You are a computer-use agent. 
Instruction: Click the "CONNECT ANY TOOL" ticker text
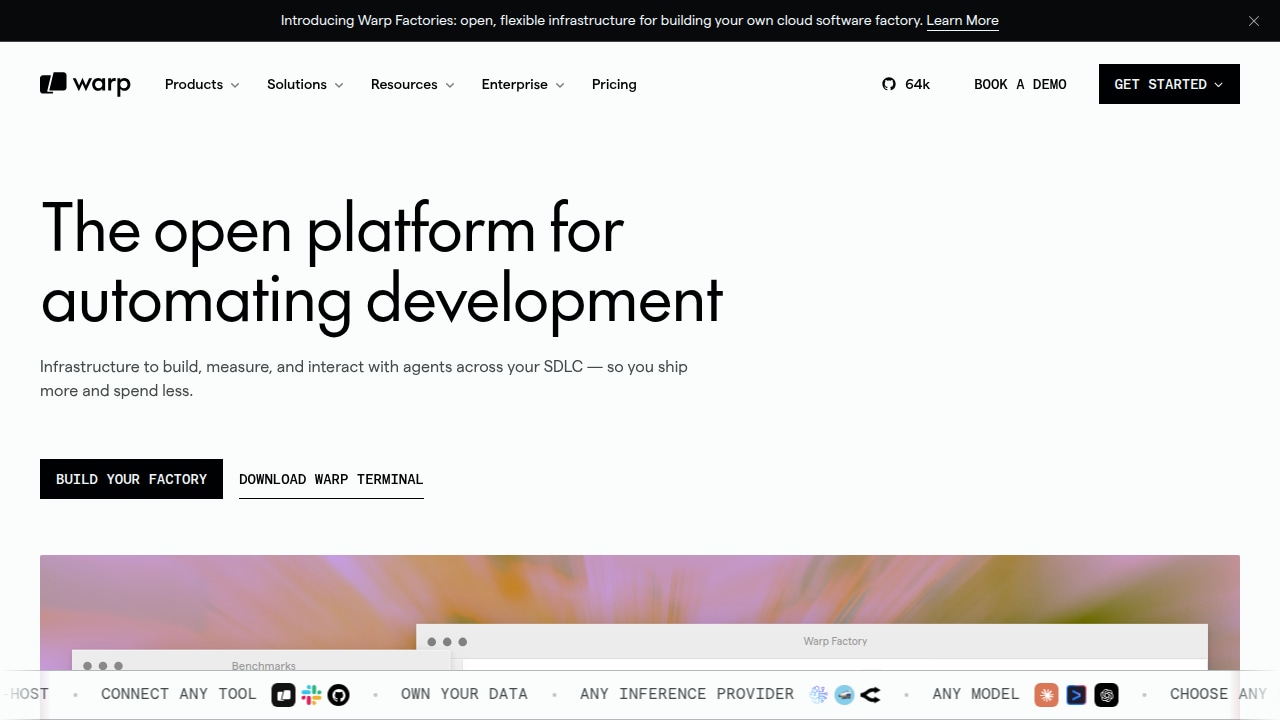[x=179, y=694]
